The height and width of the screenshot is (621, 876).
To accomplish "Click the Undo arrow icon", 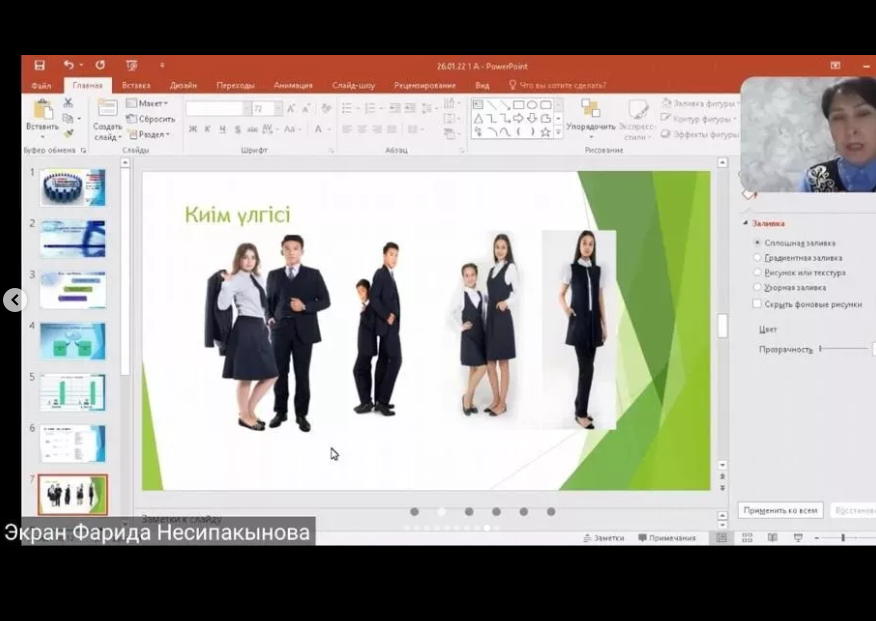I will pos(68,65).
